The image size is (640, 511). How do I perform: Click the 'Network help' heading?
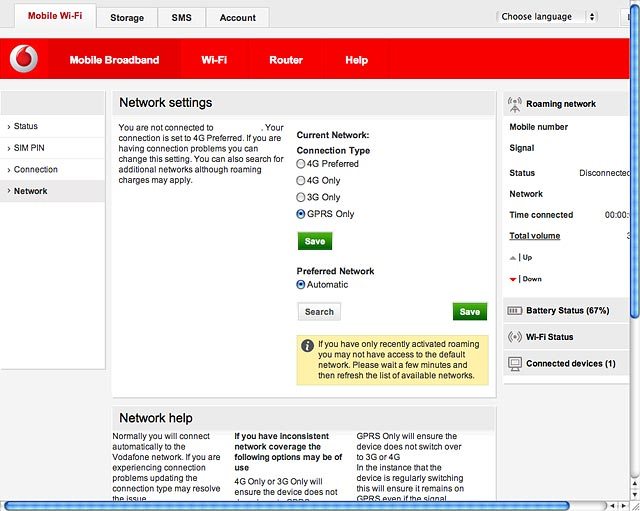[x=156, y=418]
